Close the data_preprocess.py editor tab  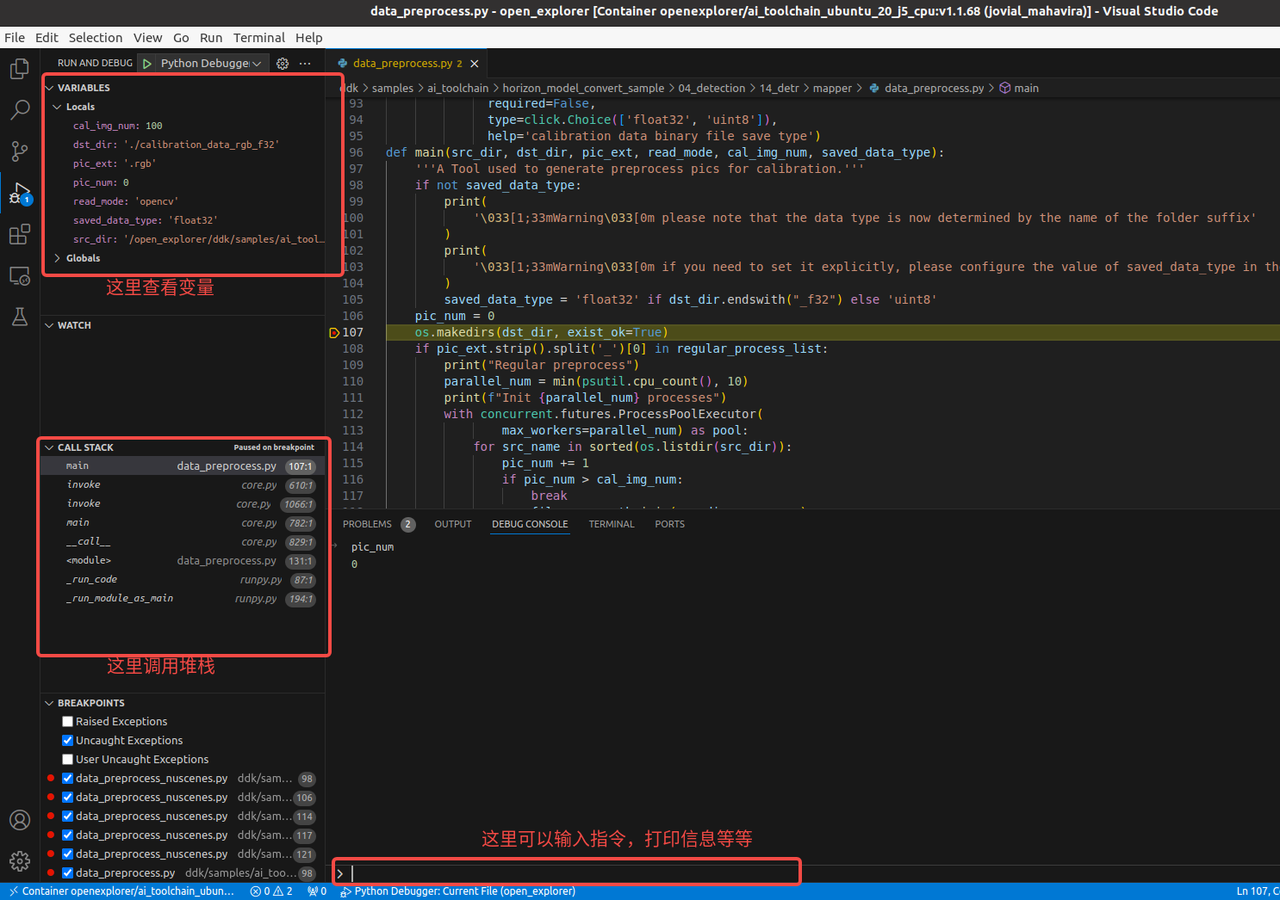tap(474, 63)
